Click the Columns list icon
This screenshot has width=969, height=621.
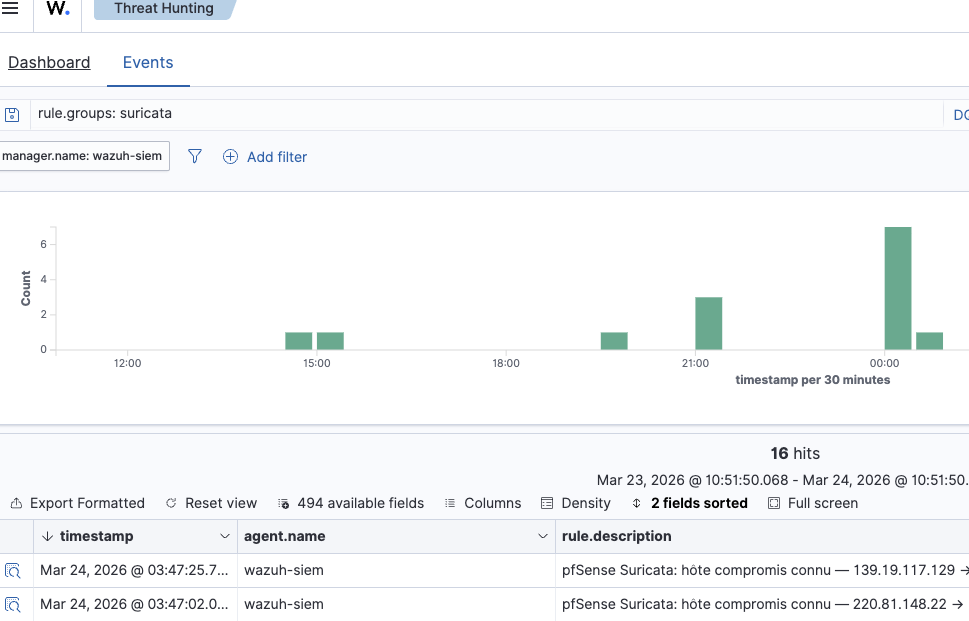(x=450, y=504)
